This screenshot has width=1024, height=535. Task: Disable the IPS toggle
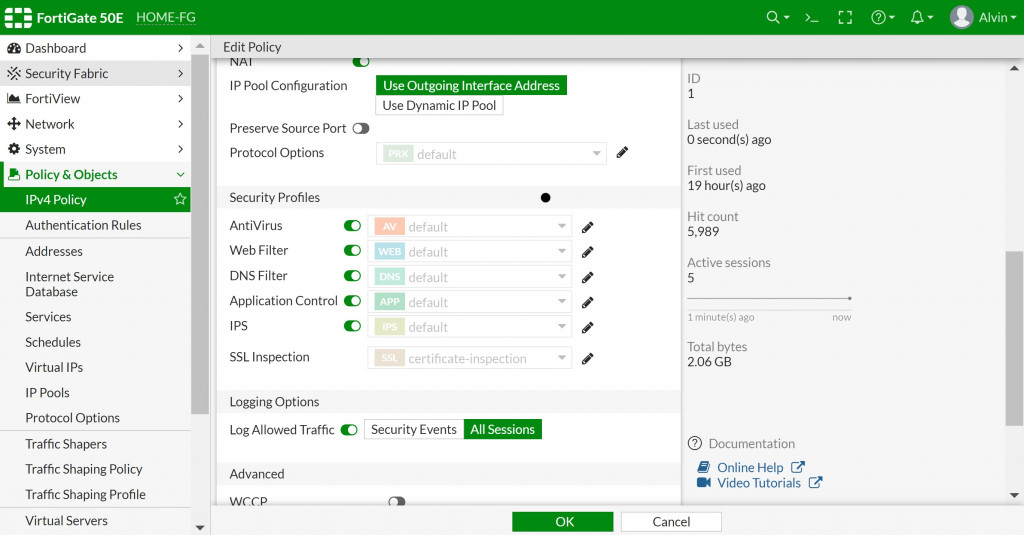click(x=352, y=325)
